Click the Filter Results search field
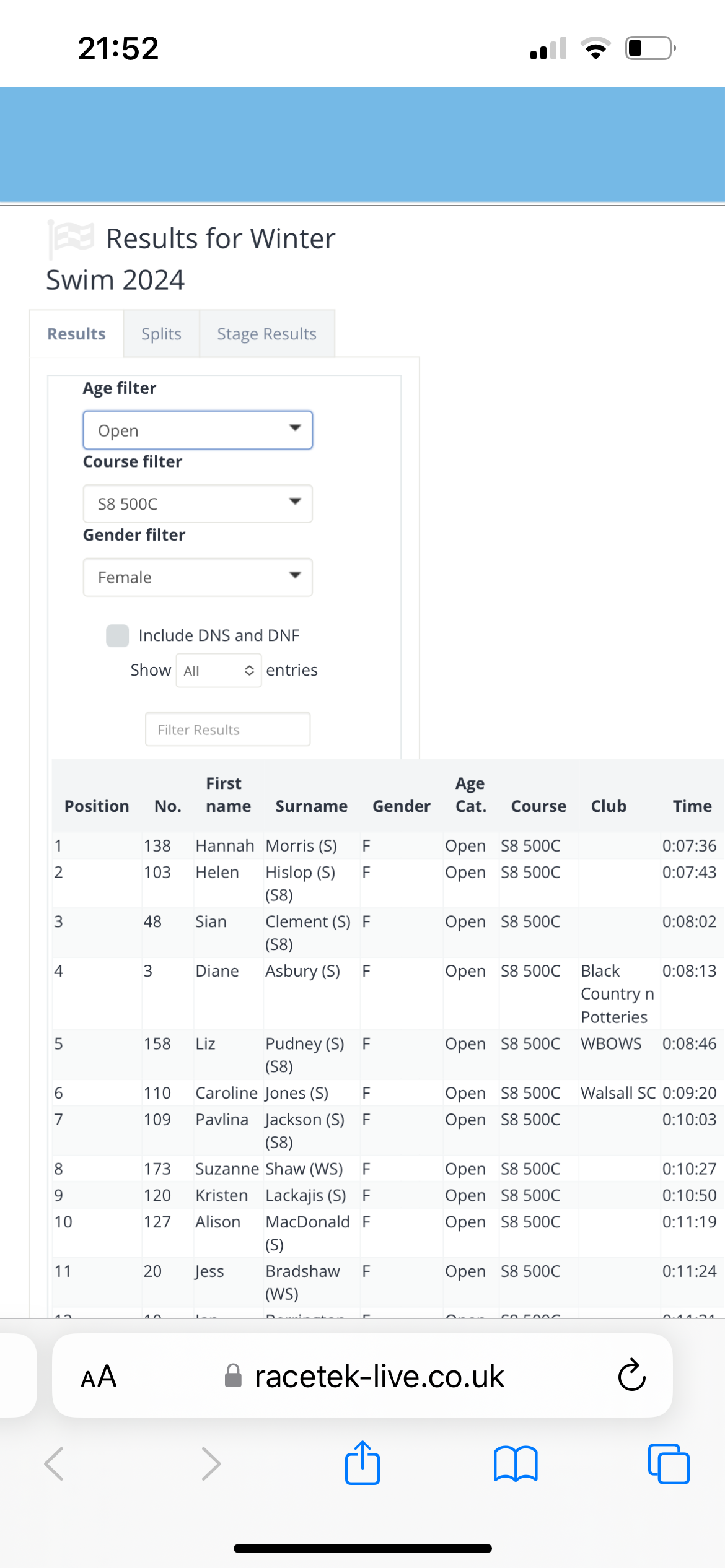The height and width of the screenshot is (1568, 725). [227, 730]
